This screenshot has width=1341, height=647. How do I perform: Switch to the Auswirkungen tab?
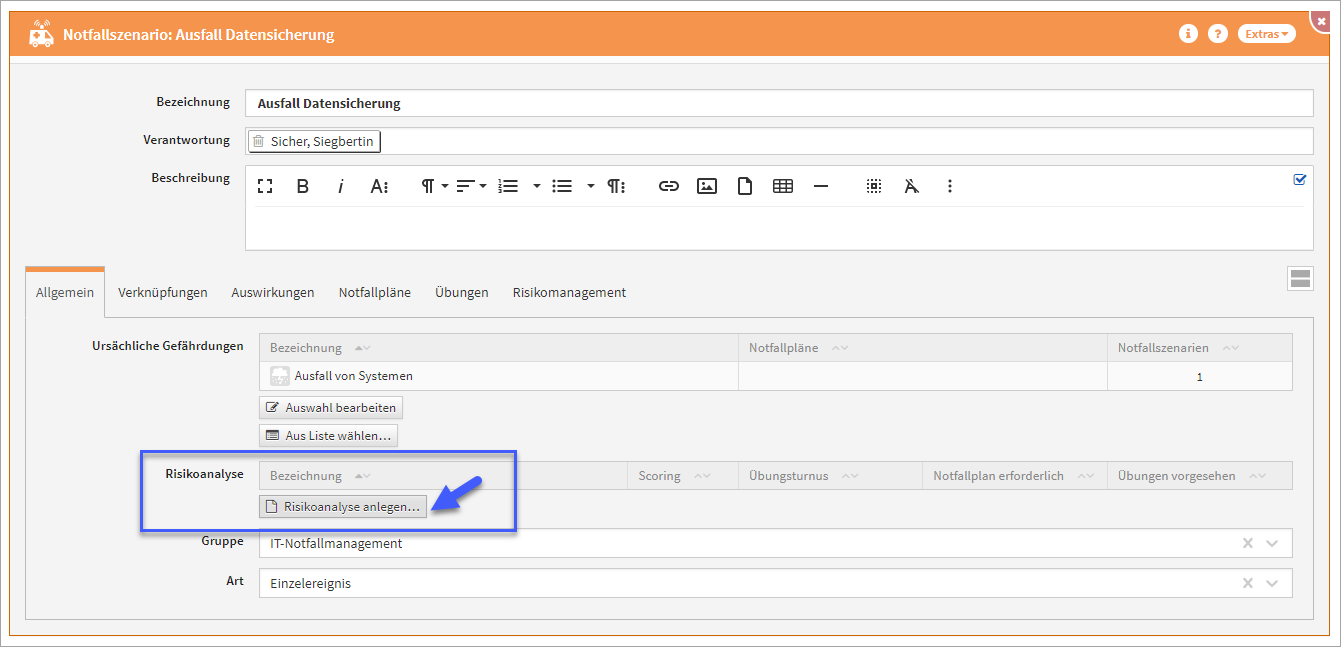pos(273,292)
